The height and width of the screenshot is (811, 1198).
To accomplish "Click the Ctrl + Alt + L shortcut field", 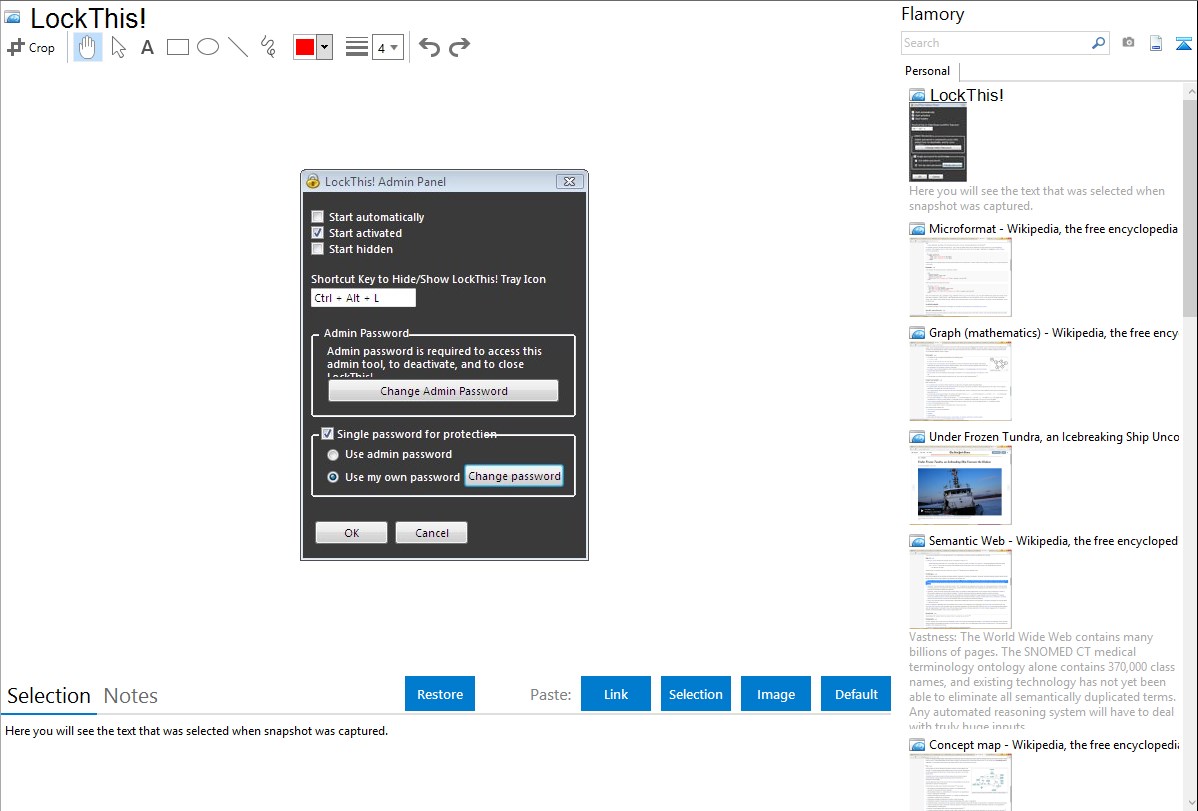I will click(363, 298).
